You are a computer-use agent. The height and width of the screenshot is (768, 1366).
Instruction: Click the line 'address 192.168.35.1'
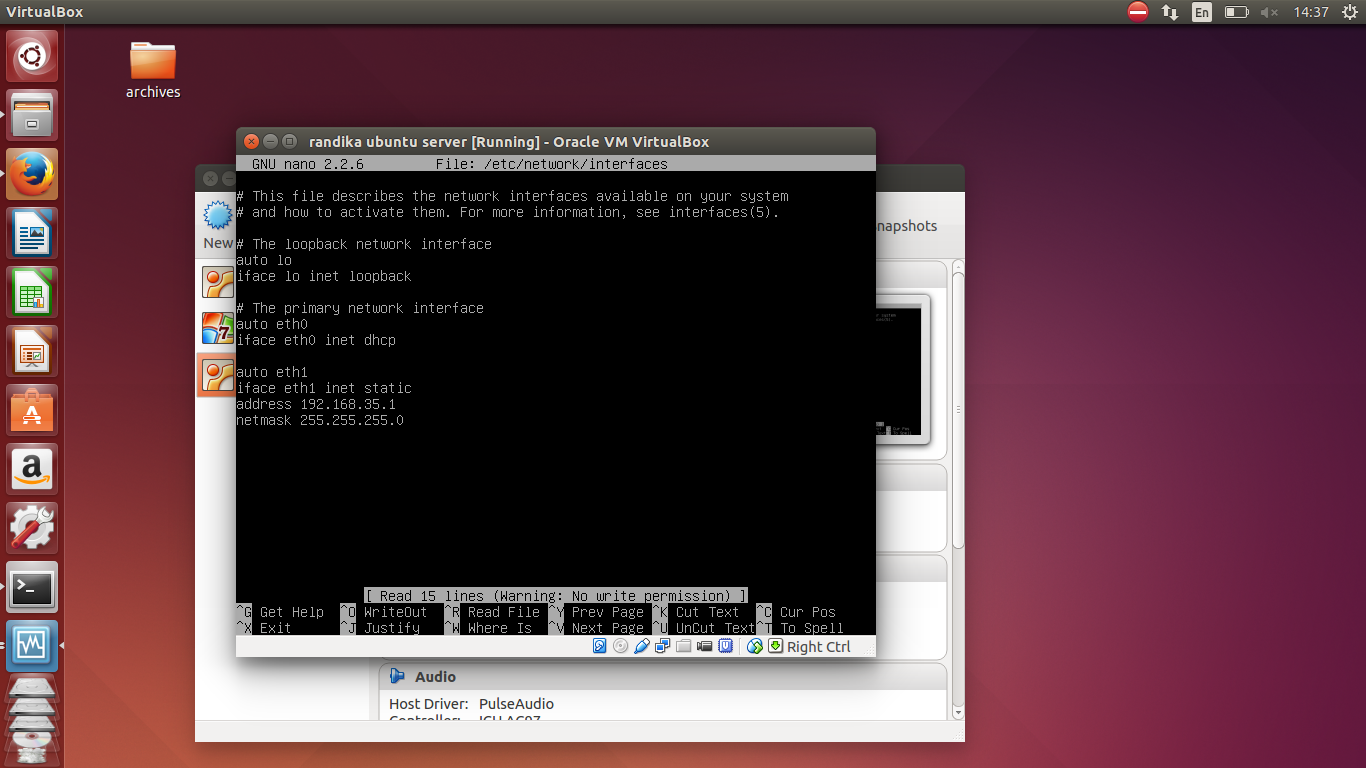click(316, 404)
